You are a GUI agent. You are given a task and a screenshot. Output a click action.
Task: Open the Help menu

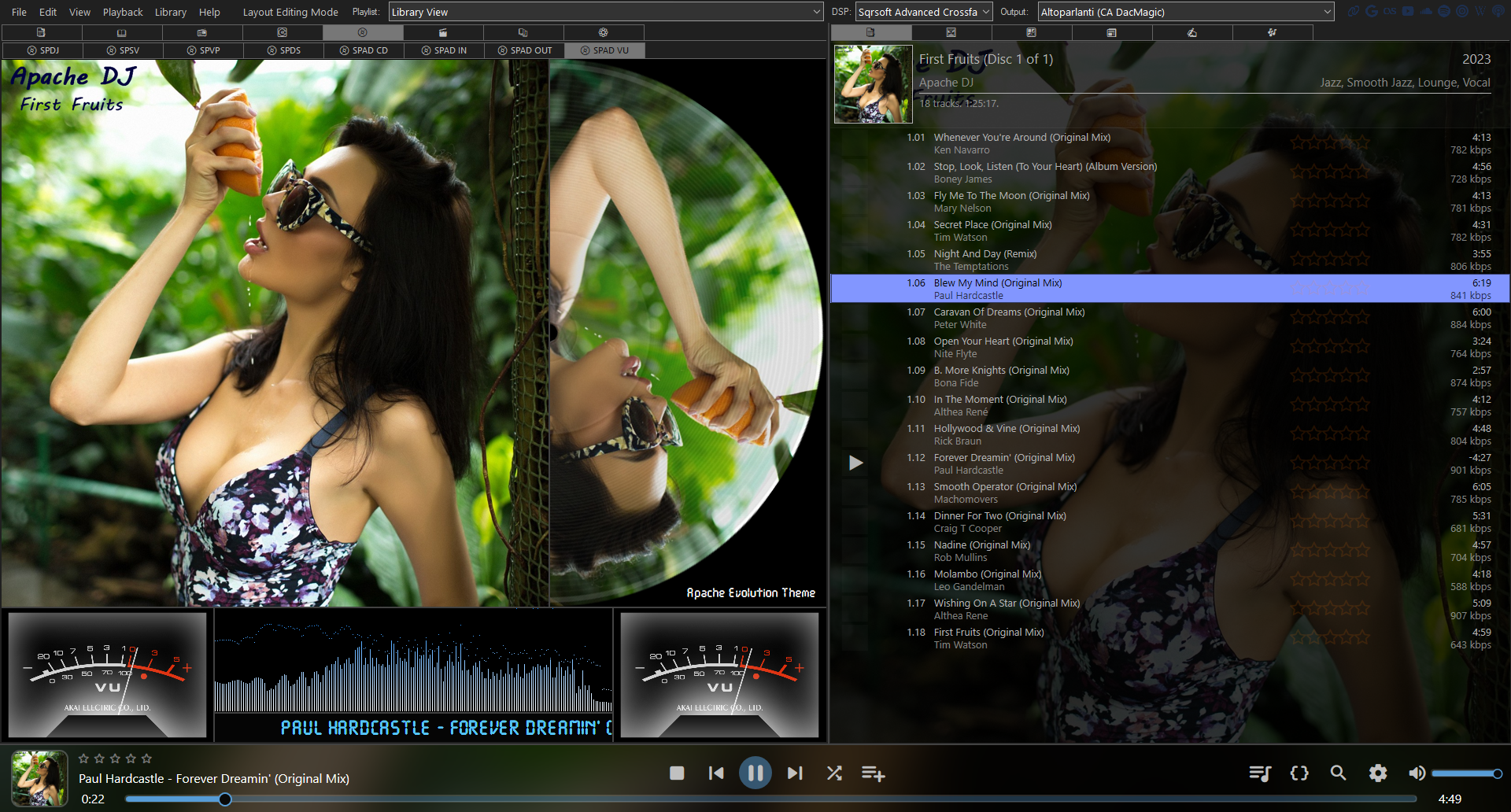point(209,12)
